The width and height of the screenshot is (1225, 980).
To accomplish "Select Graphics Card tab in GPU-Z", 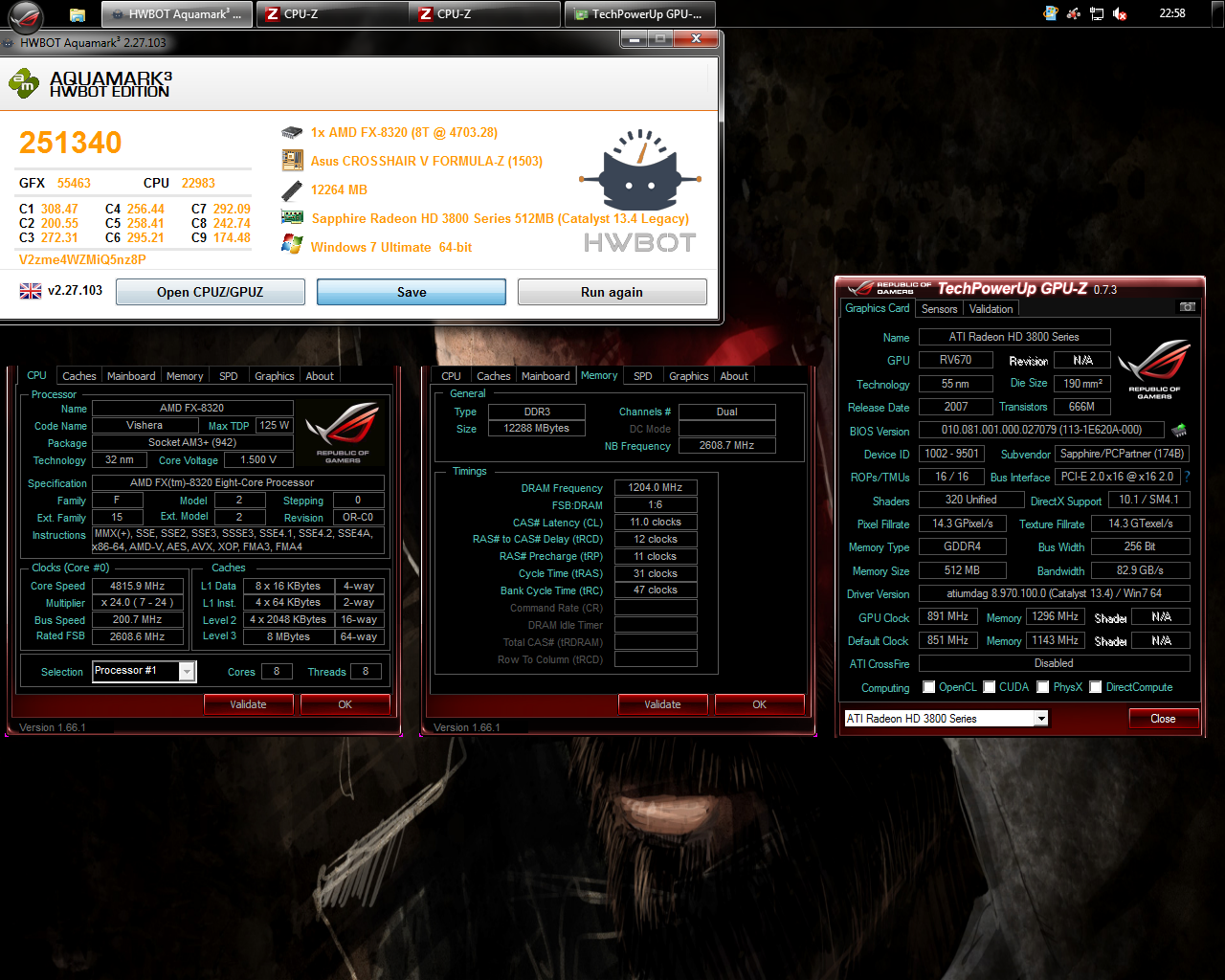I will point(878,308).
